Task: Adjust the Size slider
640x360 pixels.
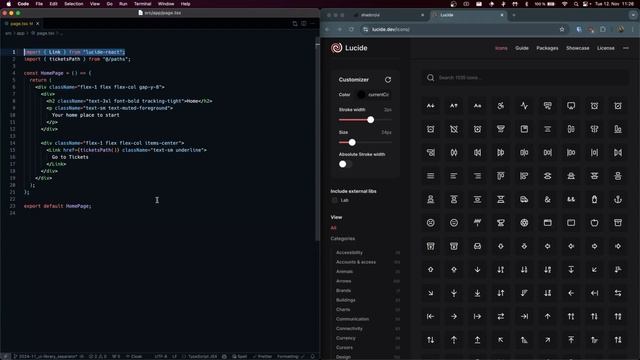Action: [365, 142]
